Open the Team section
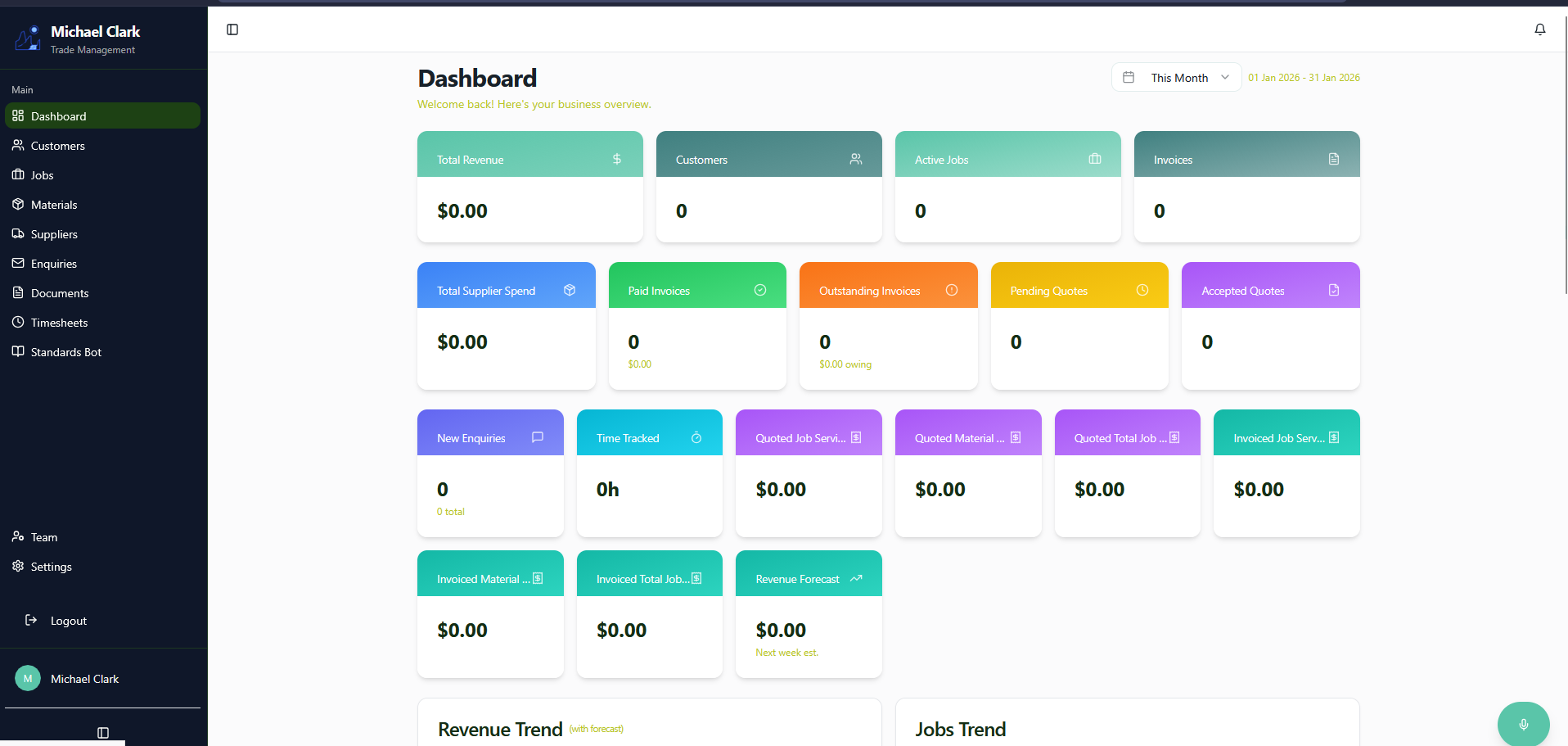The height and width of the screenshot is (746, 1568). 43,536
